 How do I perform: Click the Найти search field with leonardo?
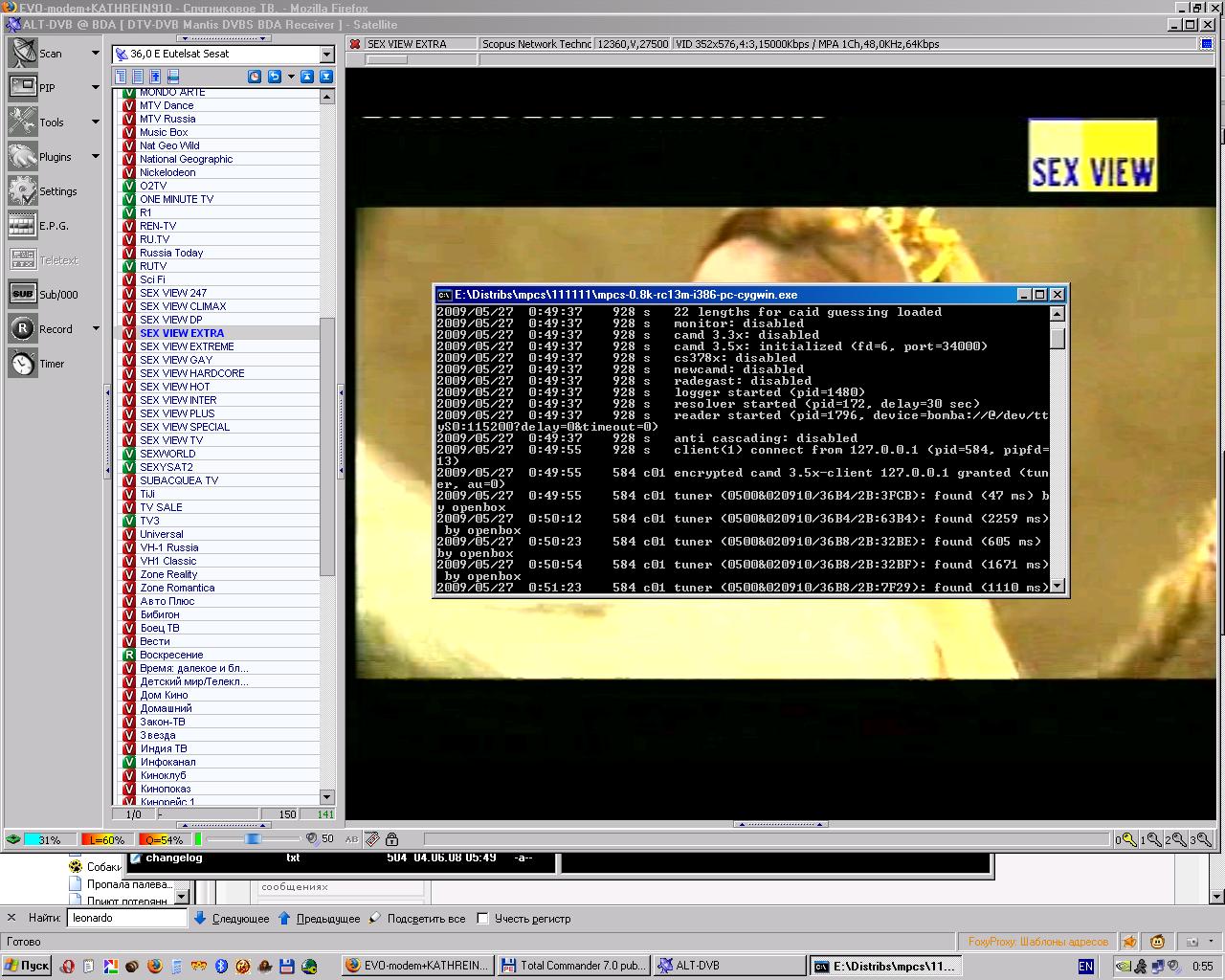pos(127,918)
